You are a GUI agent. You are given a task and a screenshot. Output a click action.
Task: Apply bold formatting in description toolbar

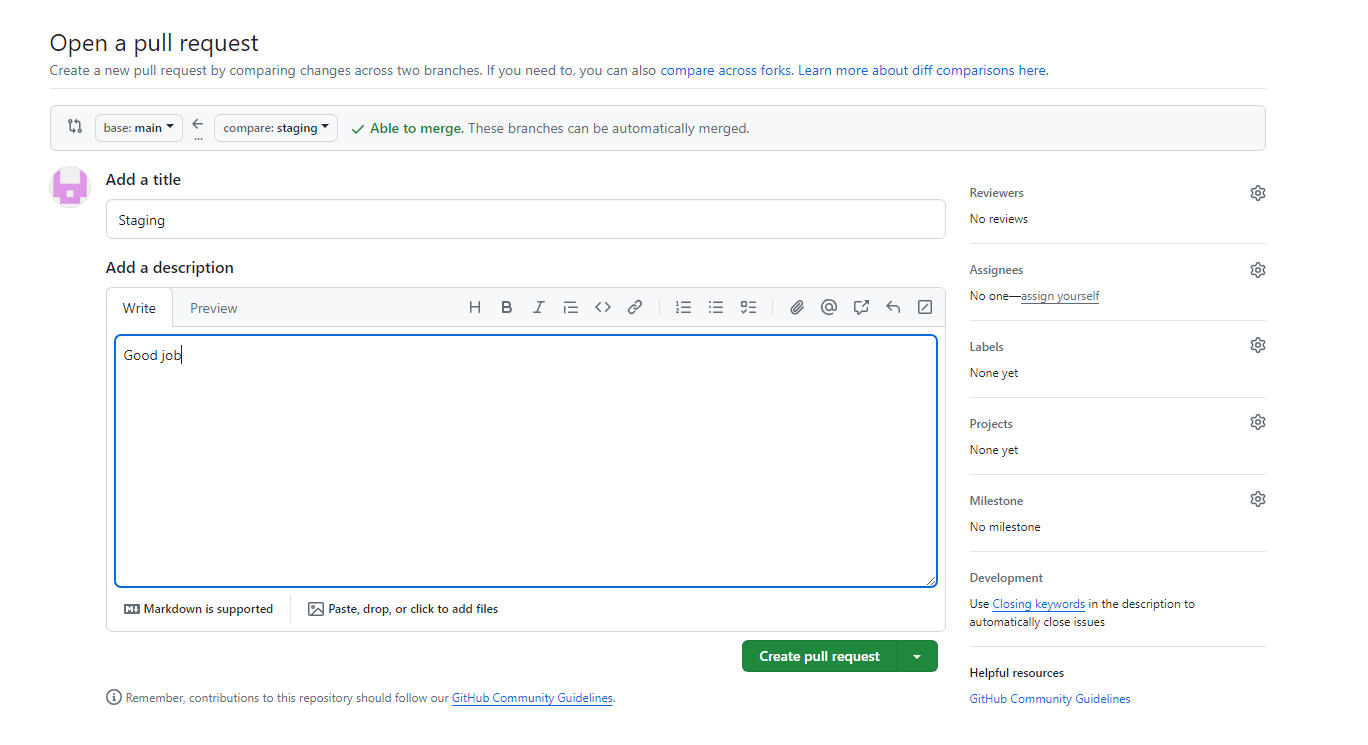pos(507,308)
